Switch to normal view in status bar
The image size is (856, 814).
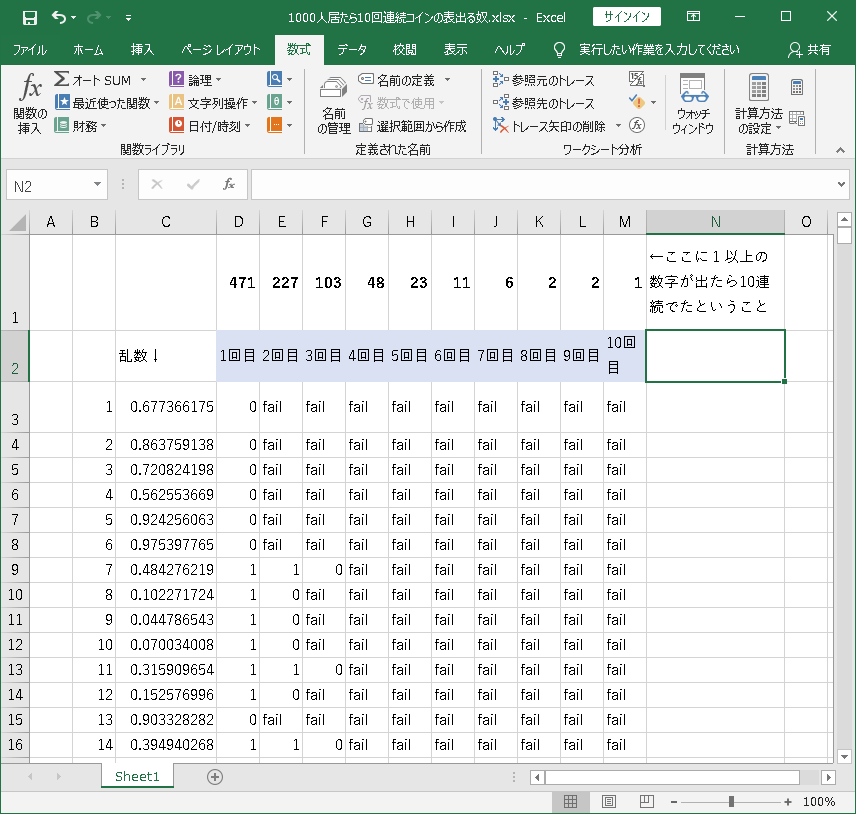(570, 801)
